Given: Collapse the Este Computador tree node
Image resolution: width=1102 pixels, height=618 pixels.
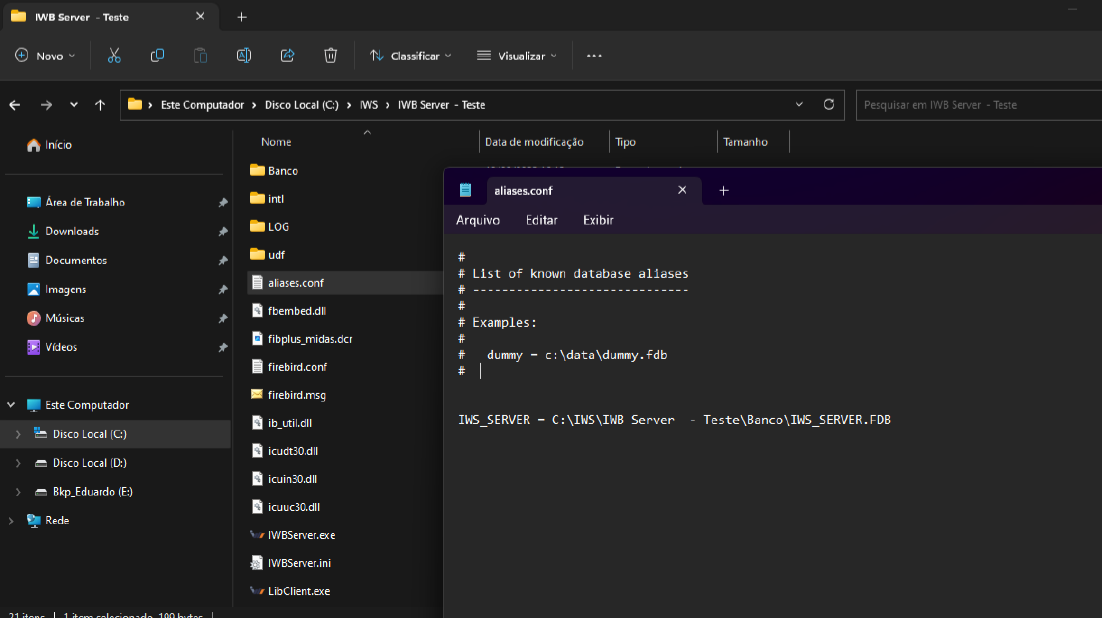Looking at the screenshot, I should [12, 405].
